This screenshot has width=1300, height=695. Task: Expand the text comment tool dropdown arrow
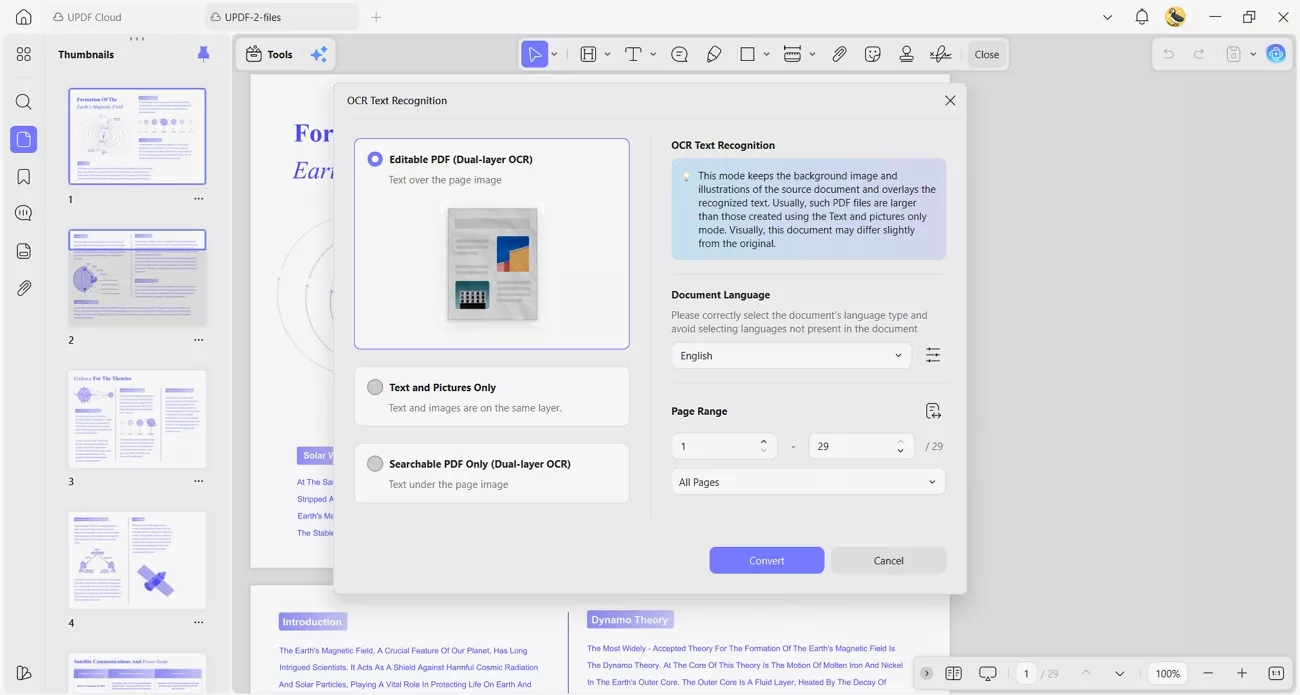tap(653, 54)
